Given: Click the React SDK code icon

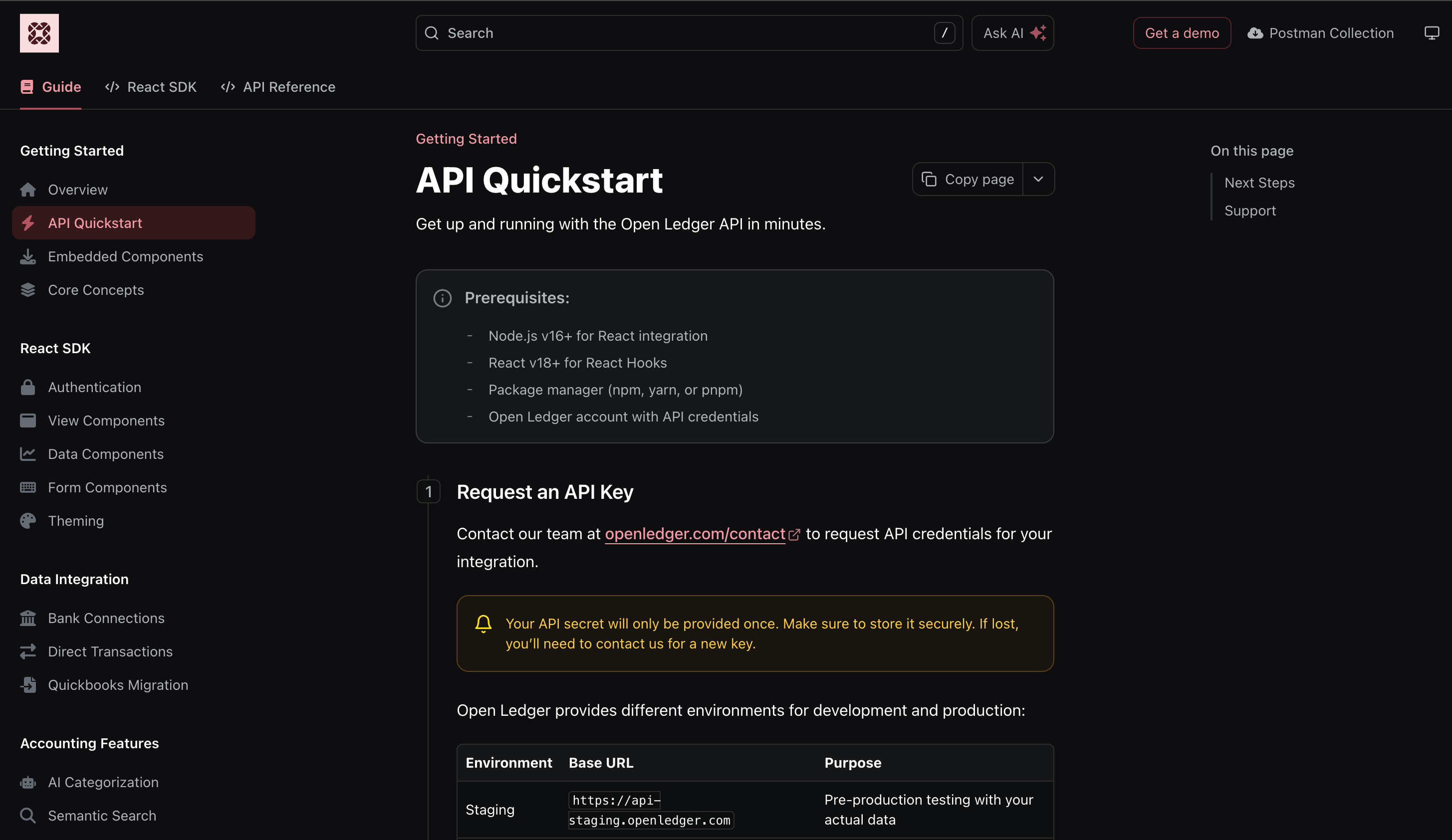Looking at the screenshot, I should [x=112, y=87].
